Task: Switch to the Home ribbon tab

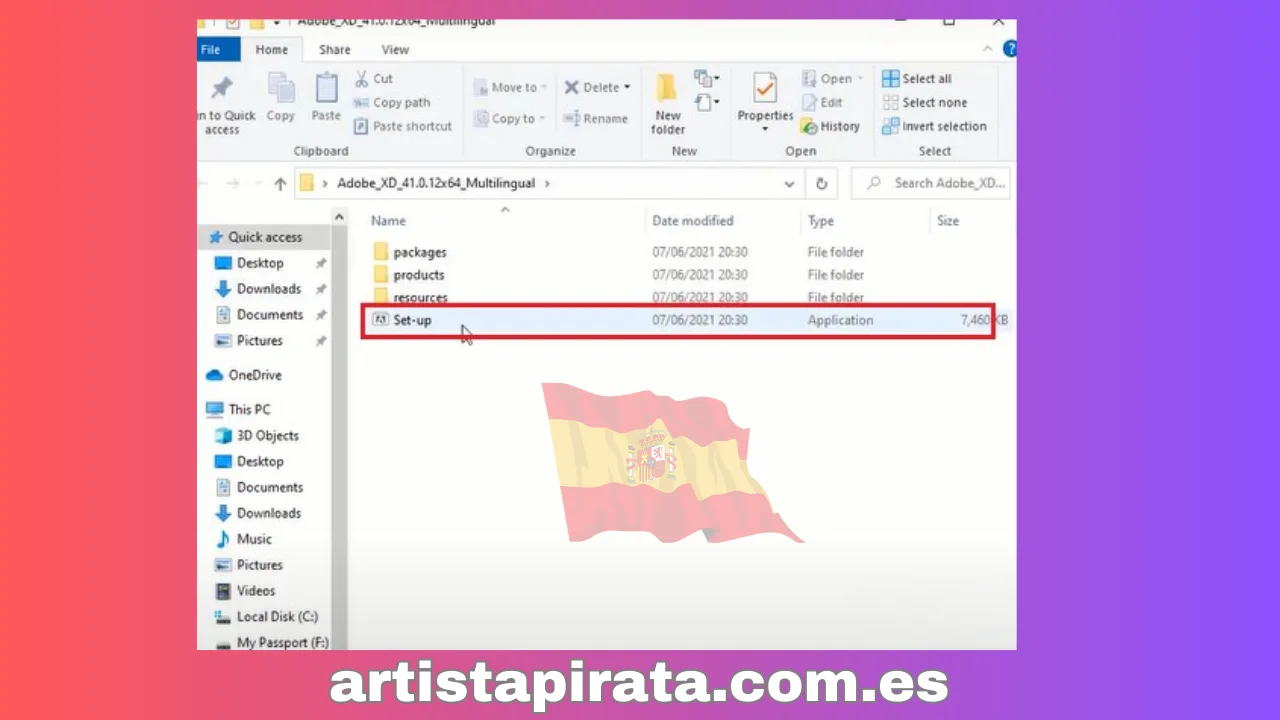Action: pyautogui.click(x=271, y=49)
